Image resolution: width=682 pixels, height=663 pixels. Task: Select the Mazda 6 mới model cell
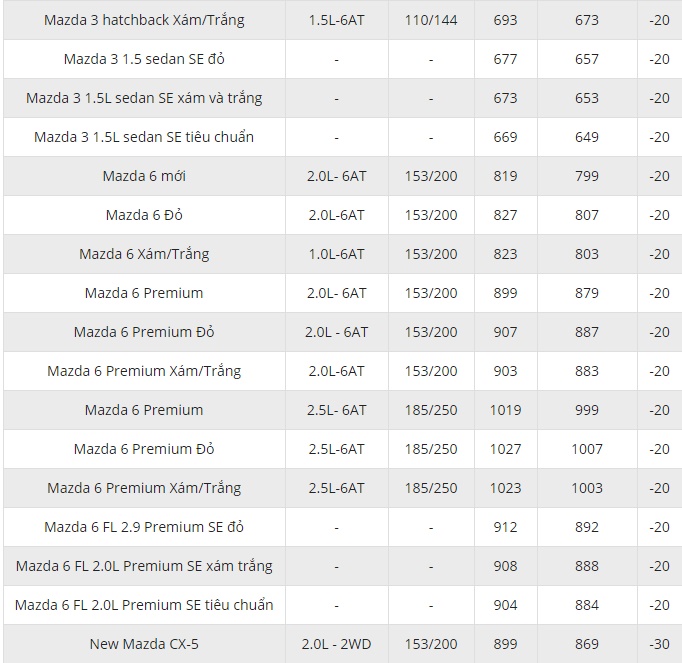pyautogui.click(x=144, y=176)
